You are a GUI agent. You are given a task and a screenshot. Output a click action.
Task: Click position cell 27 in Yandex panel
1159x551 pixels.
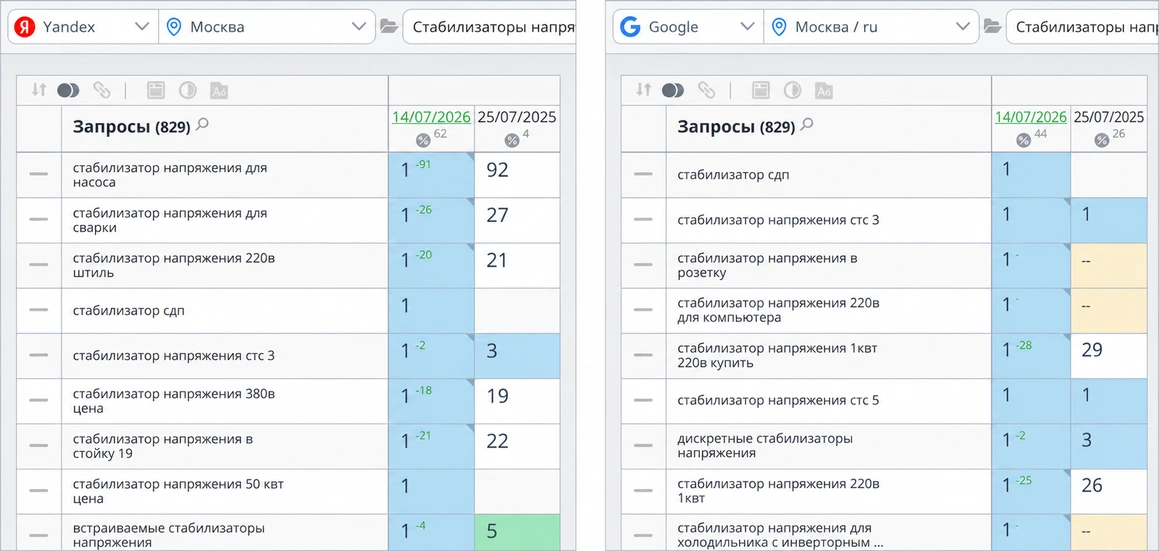[517, 220]
